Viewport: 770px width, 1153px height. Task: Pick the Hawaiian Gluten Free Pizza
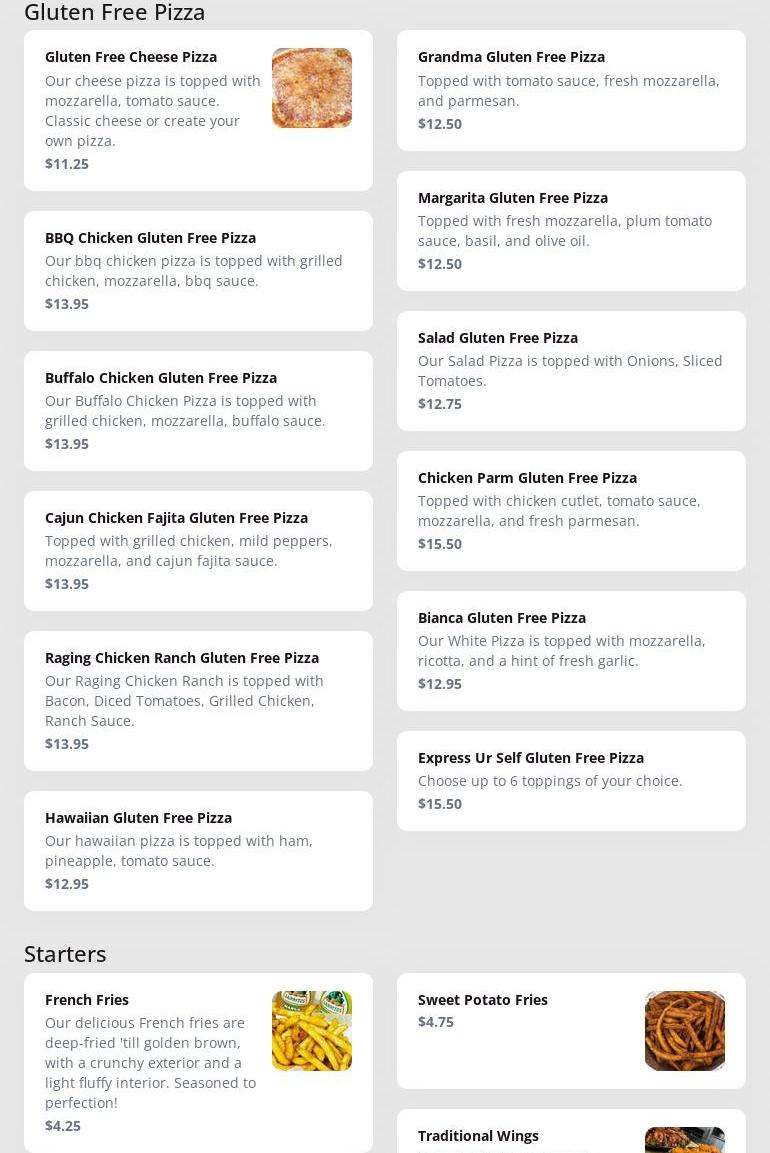click(x=198, y=850)
